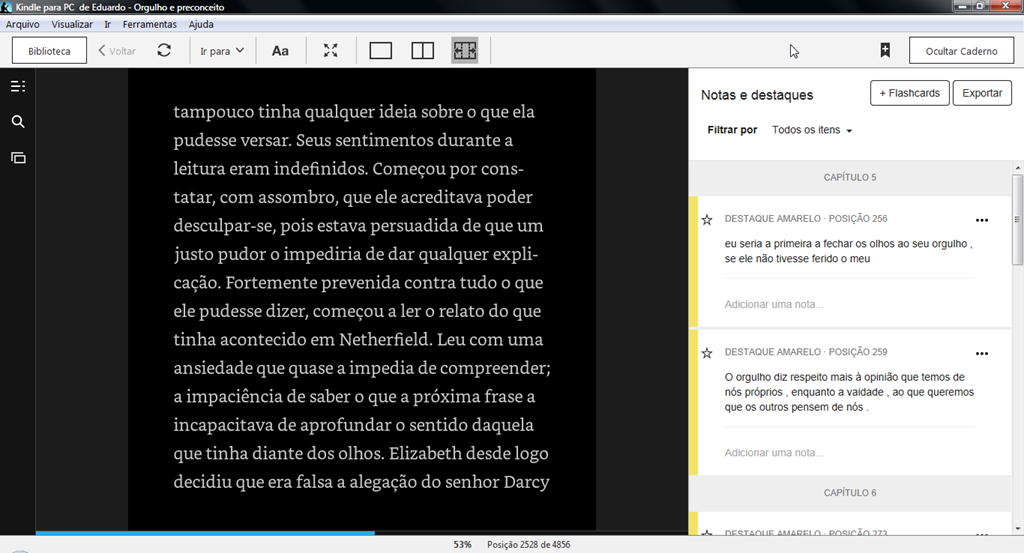1024x553 pixels.
Task: Open options menu for Posição 256 highlight
Action: pos(982,220)
